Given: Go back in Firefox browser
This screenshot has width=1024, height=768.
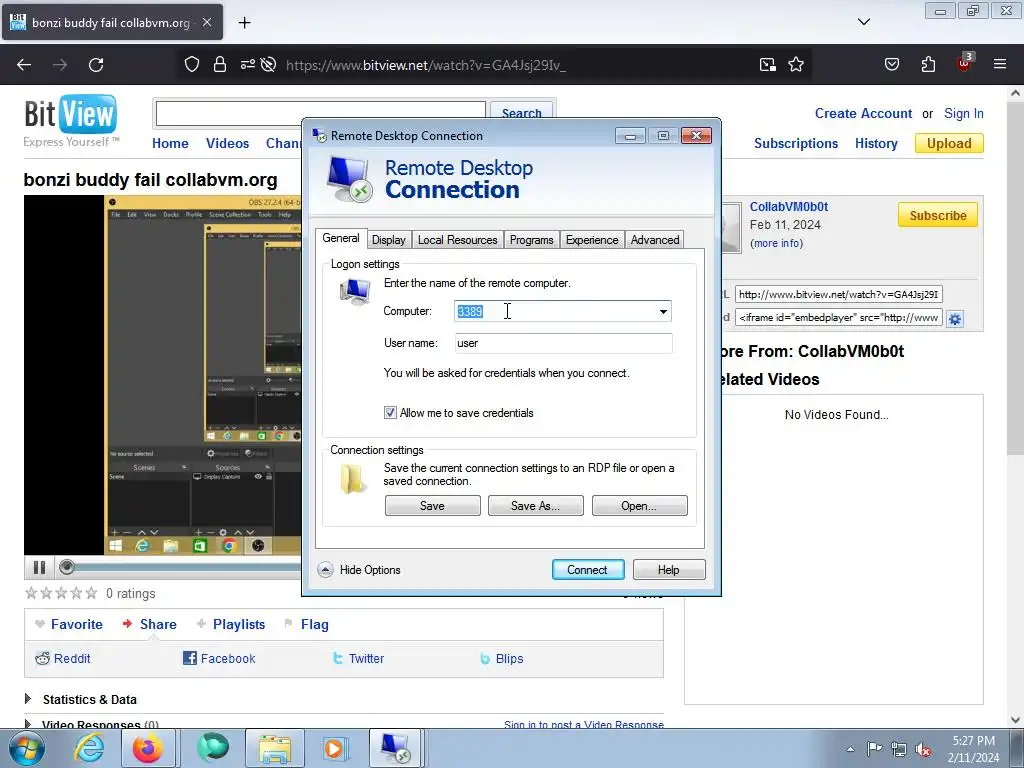Looking at the screenshot, I should tap(24, 65).
